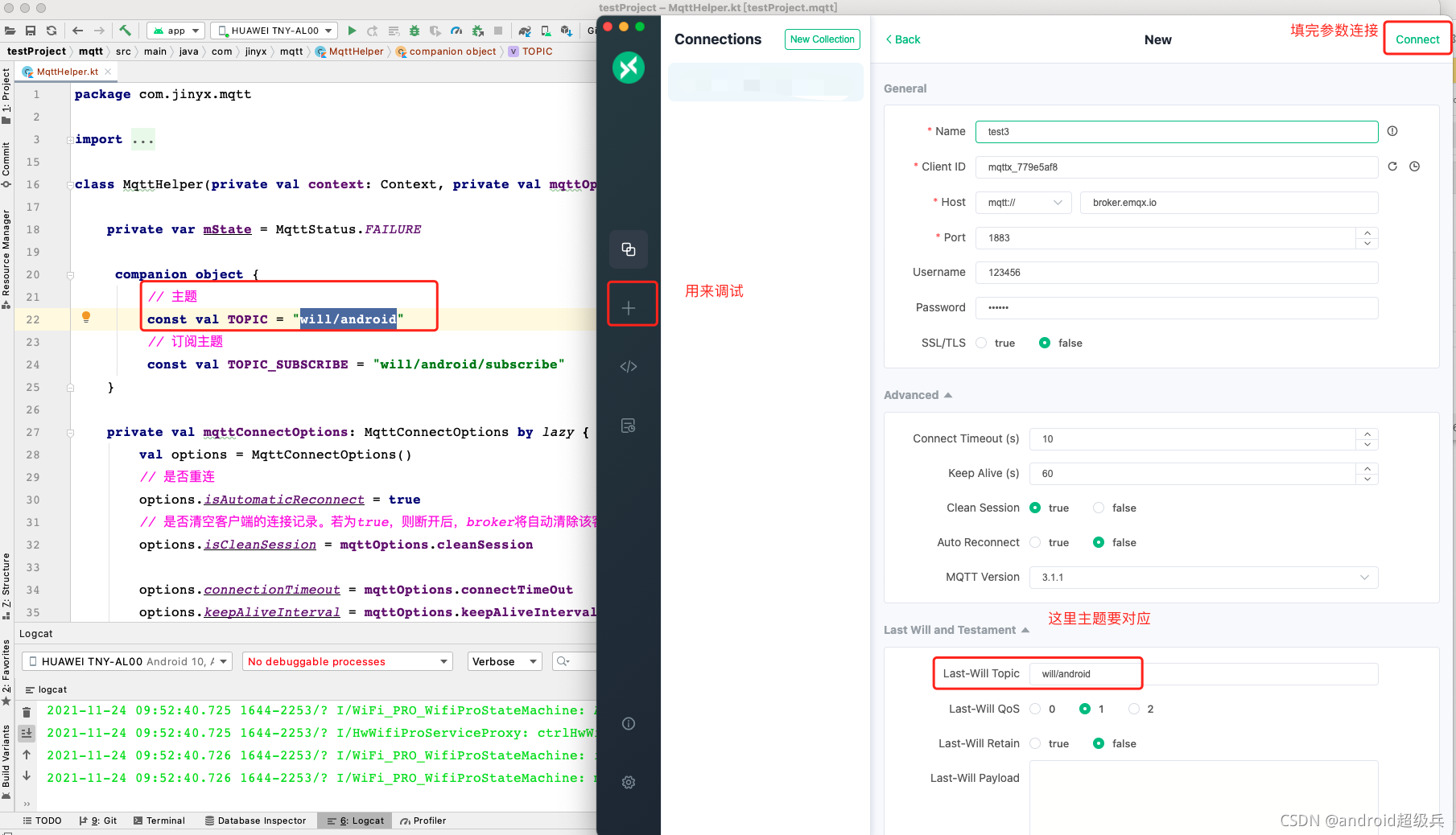This screenshot has width=1456, height=835.
Task: Append timestamp to Client ID clock icon
Action: pos(1414,167)
